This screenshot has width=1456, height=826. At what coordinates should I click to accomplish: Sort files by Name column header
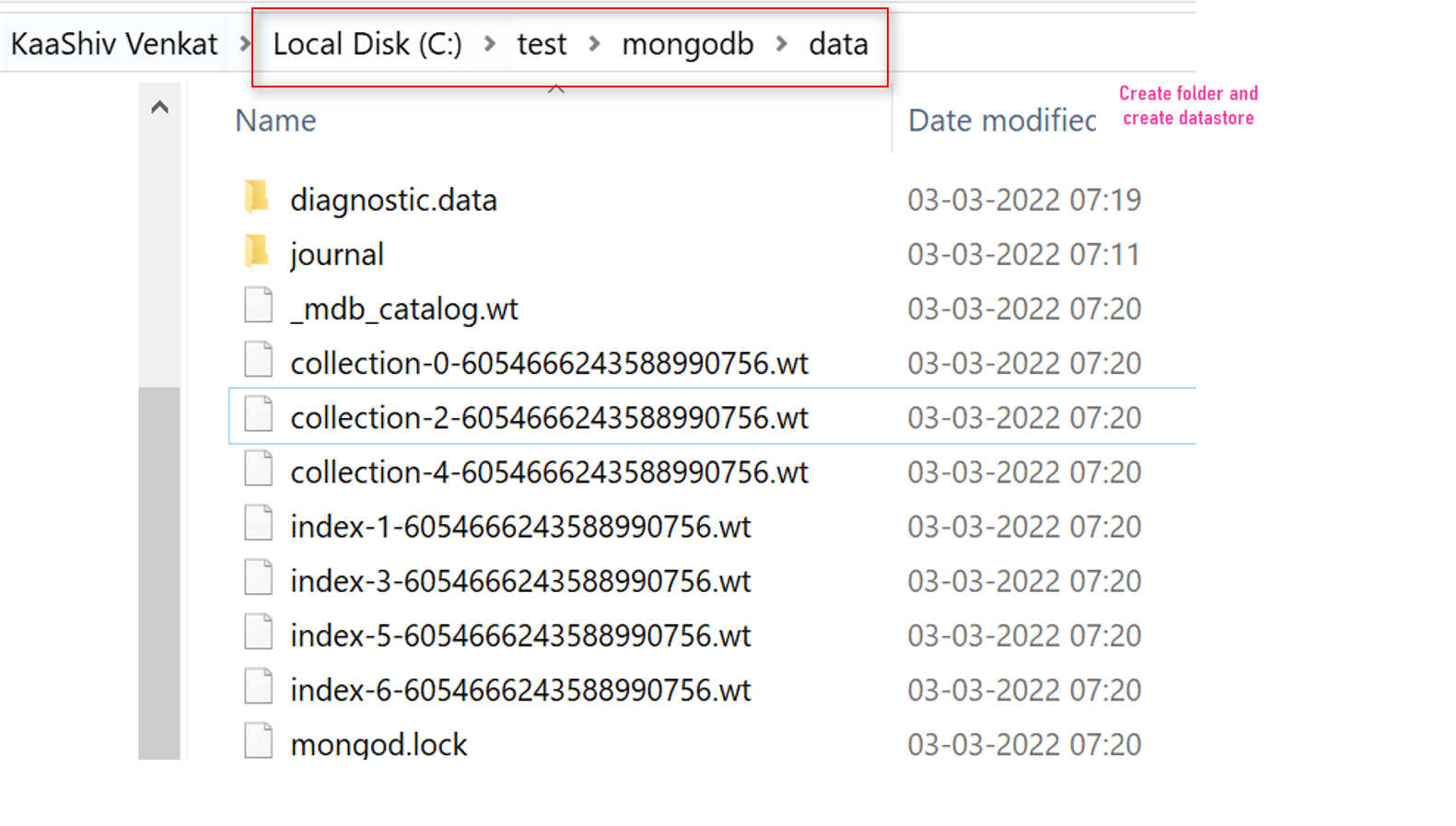[275, 121]
